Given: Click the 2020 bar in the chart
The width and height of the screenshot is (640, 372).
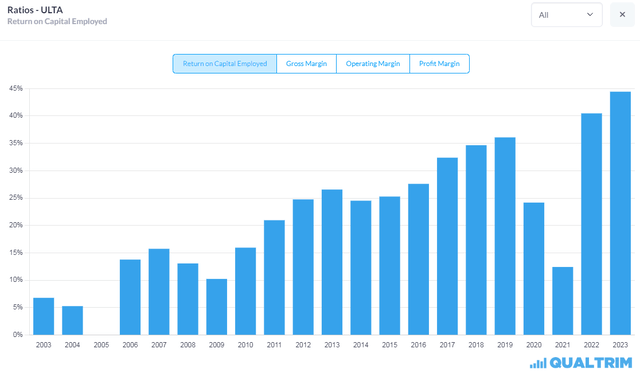Looking at the screenshot, I should [534, 269].
